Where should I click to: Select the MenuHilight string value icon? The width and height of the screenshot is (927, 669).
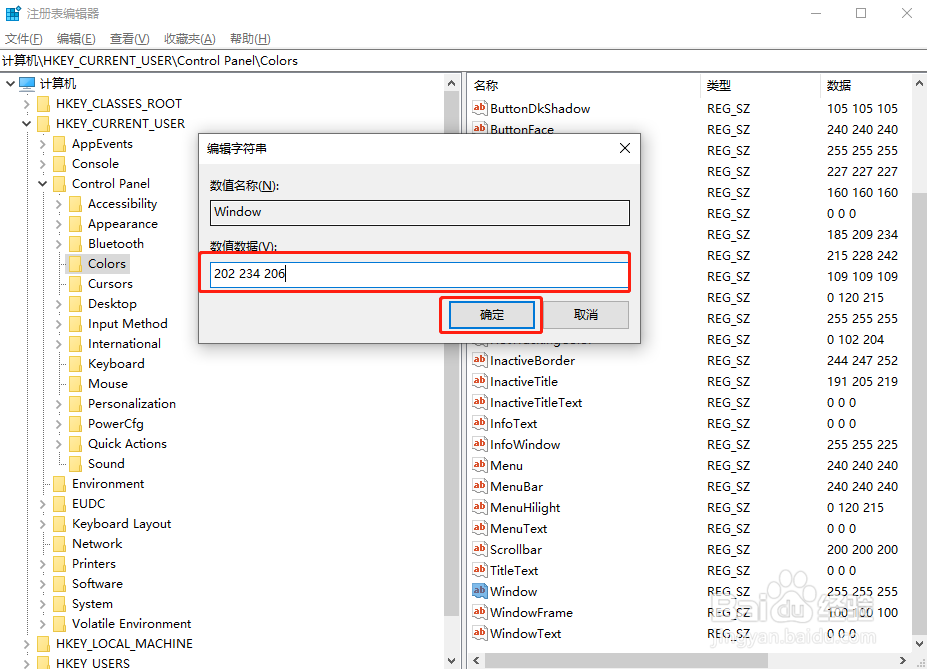[479, 507]
